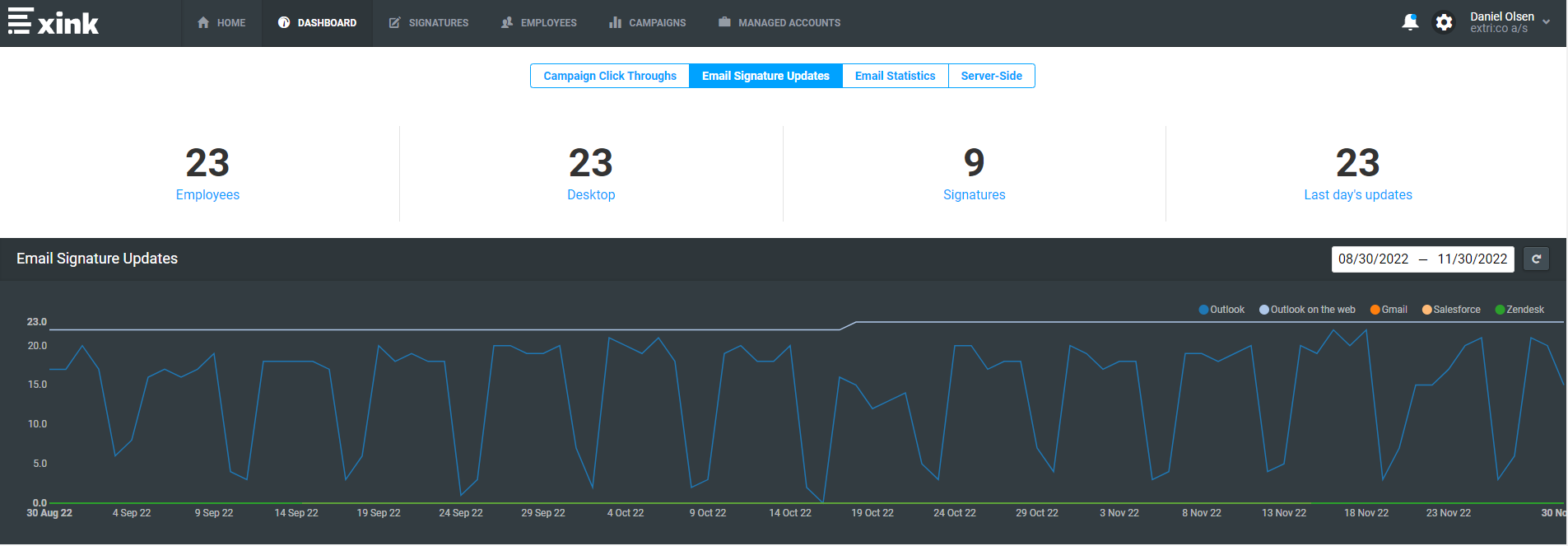Switch to Campaign Click Throughs tab
This screenshot has width=1568, height=546.
coord(610,76)
